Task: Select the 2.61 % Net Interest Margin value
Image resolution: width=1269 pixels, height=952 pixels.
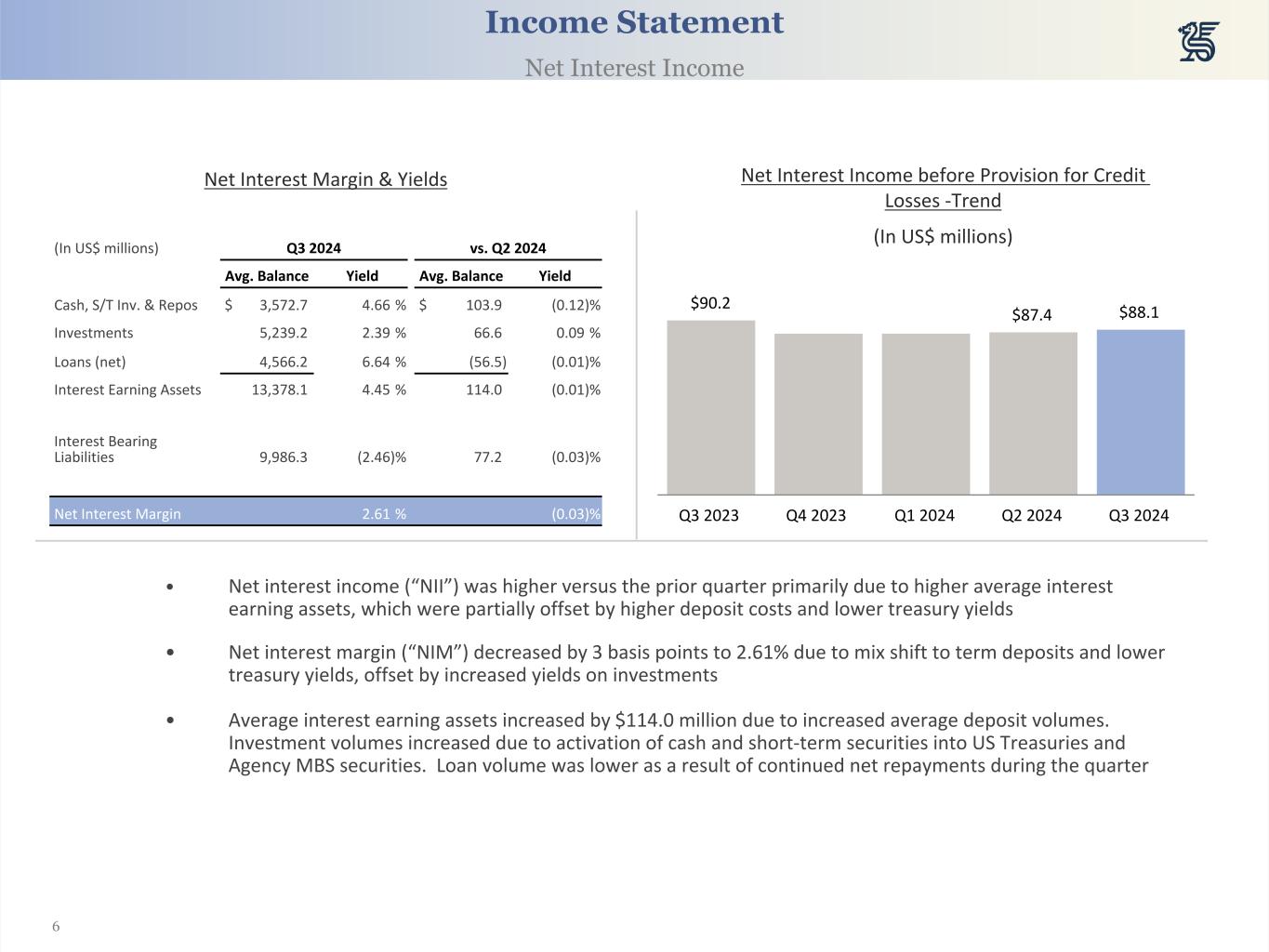Action: [x=384, y=514]
